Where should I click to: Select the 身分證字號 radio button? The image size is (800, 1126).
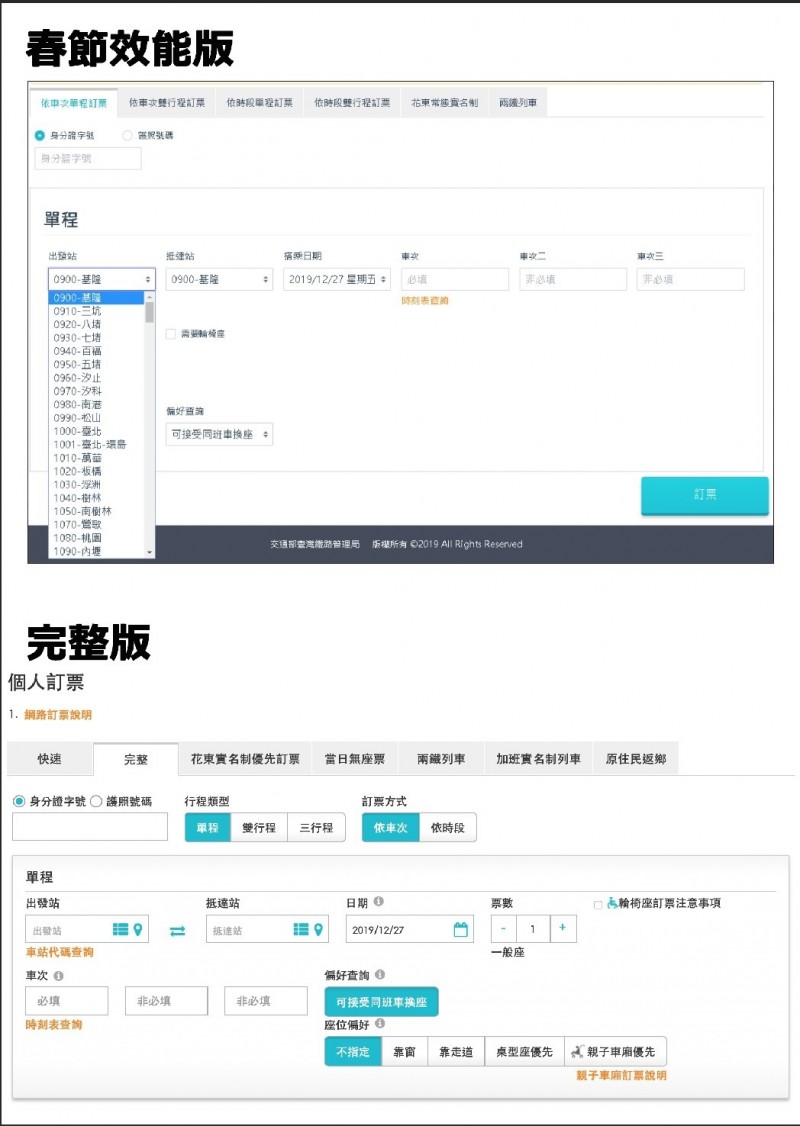pos(19,801)
